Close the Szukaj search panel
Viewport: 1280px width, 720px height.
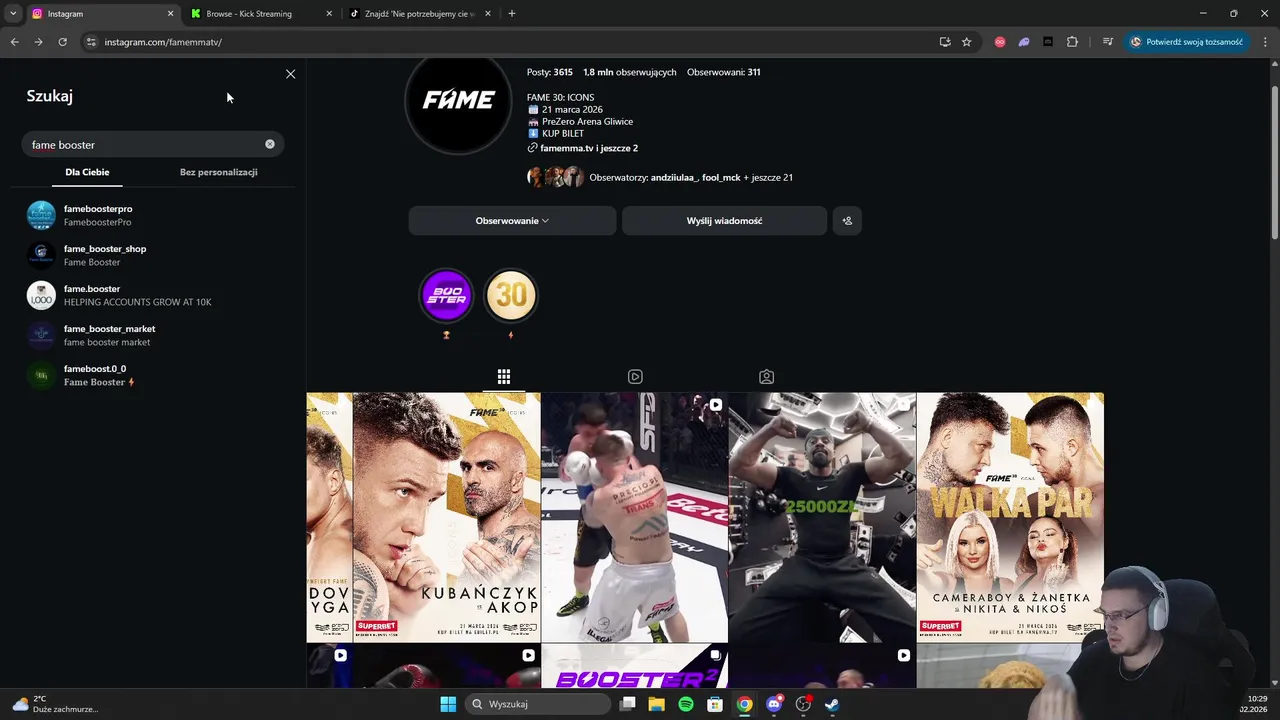pos(290,74)
